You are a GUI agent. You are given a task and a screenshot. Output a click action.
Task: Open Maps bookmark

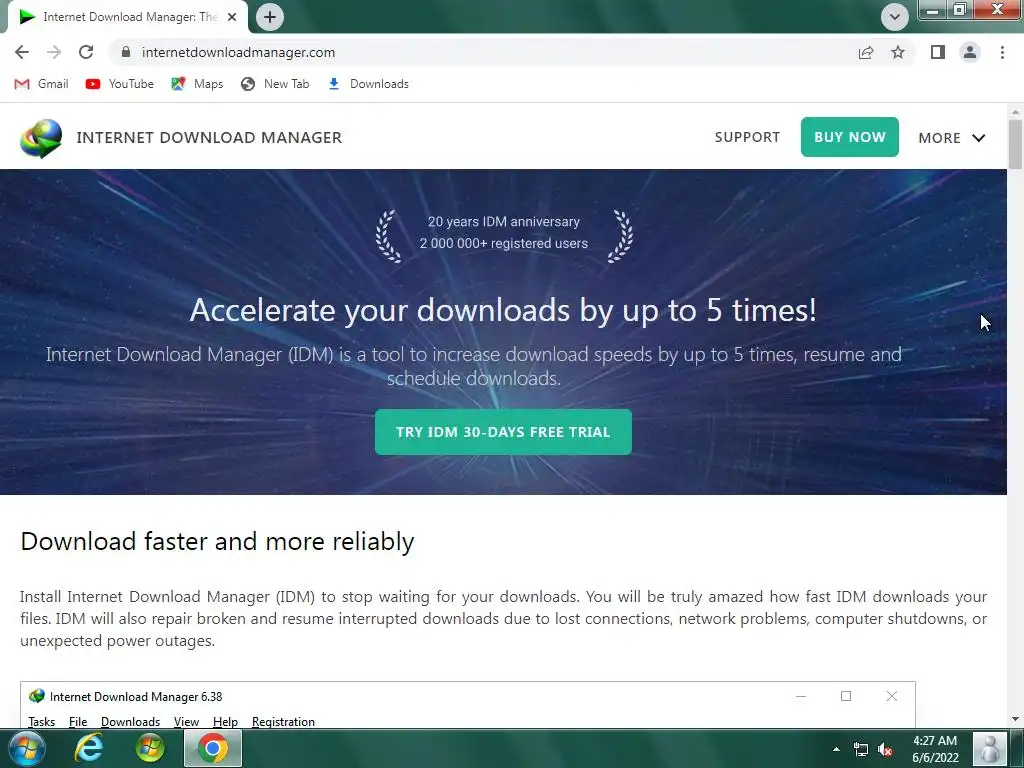tap(197, 84)
